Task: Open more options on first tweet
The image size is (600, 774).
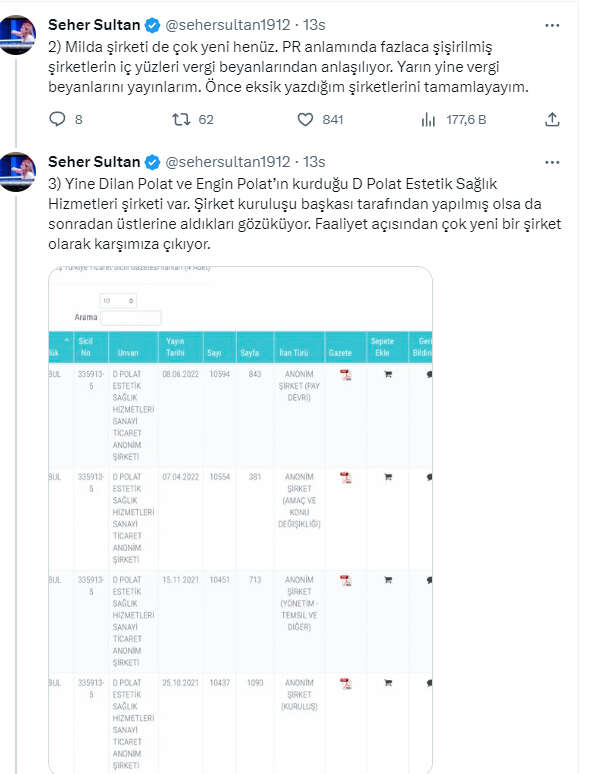Action: point(552,24)
